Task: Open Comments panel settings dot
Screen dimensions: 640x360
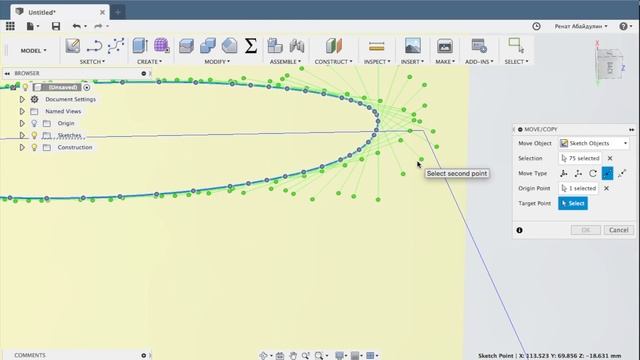Action: click(x=144, y=356)
